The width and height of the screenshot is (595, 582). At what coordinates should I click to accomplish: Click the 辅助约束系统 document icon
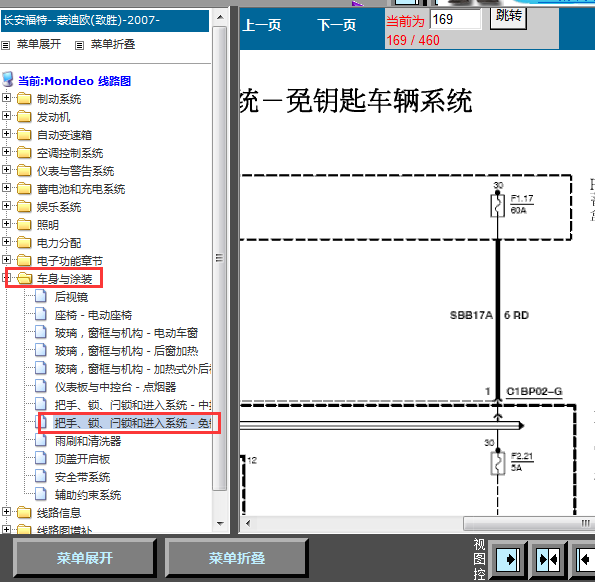[x=41, y=494]
